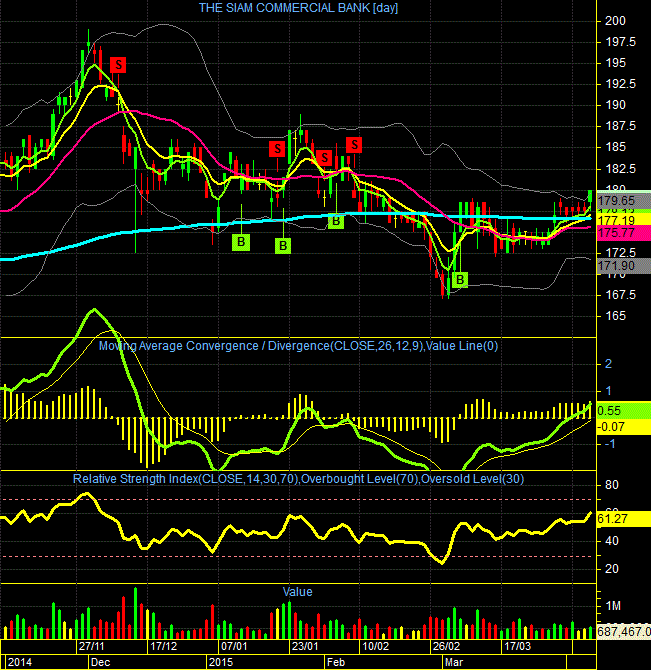The height and width of the screenshot is (670, 660).
Task: Click the green 0.55 MACD value tag
Action: pyautogui.click(x=623, y=411)
